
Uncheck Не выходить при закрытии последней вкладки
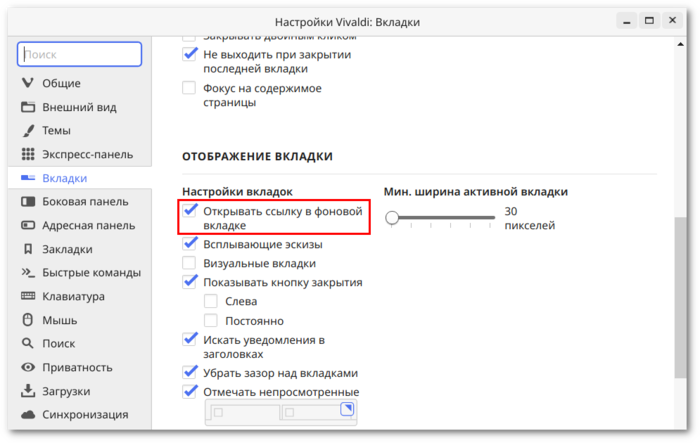(189, 54)
